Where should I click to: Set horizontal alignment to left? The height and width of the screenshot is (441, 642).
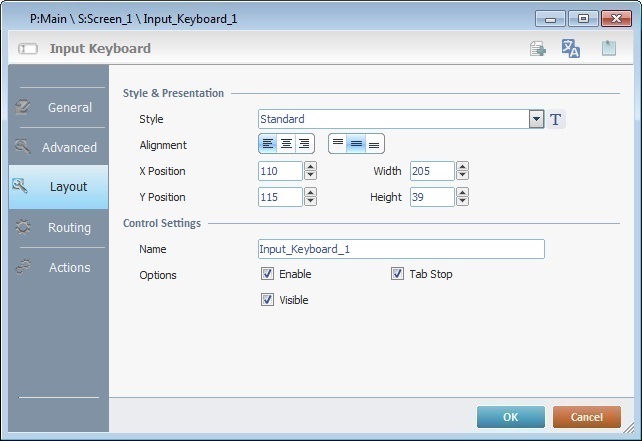click(268, 144)
